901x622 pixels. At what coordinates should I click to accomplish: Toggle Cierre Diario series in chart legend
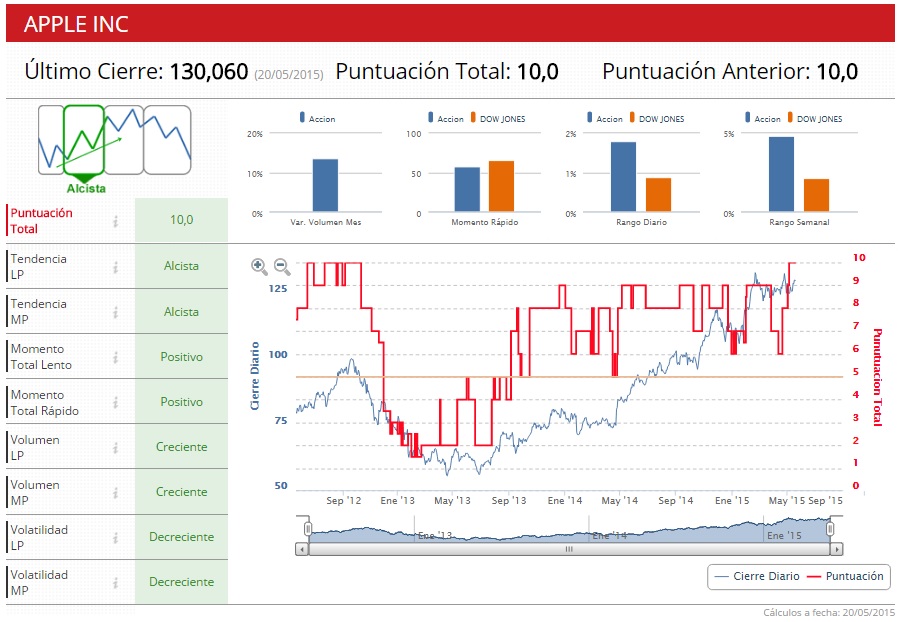coord(757,576)
